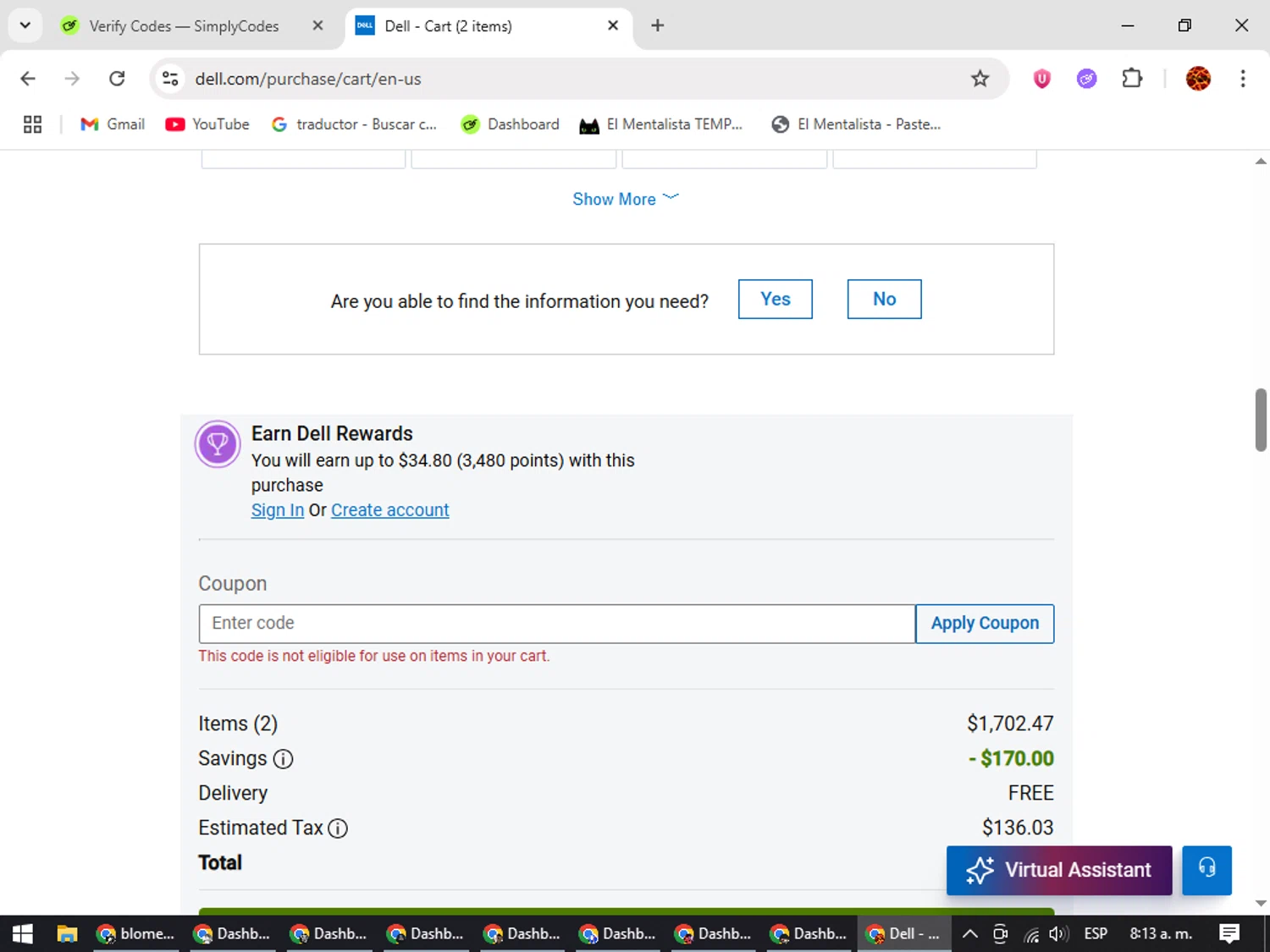Click the page vertical scrollbar thumb

pyautogui.click(x=1261, y=421)
